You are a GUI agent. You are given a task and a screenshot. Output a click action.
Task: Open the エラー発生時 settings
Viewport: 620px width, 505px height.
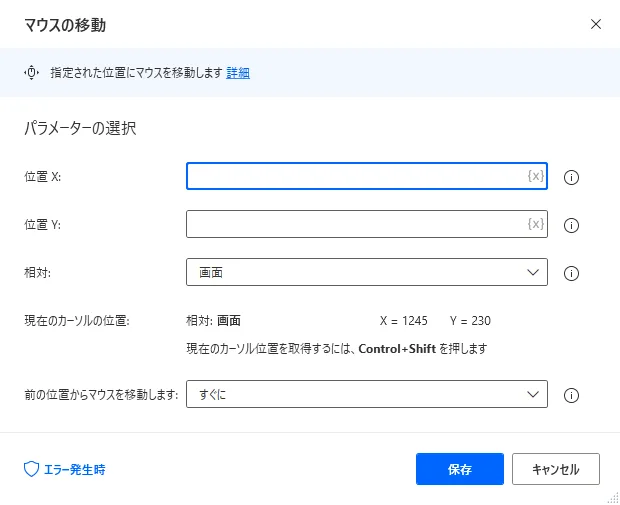[64, 469]
